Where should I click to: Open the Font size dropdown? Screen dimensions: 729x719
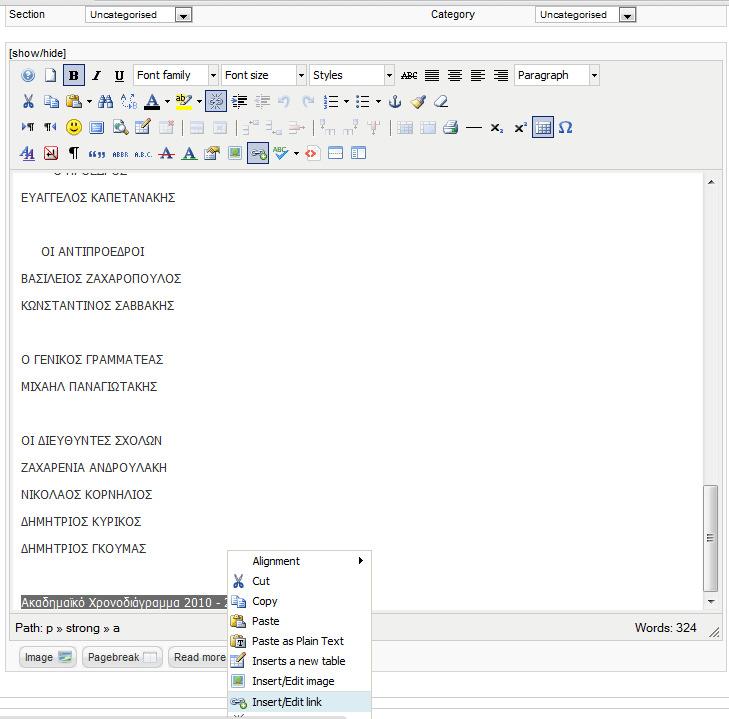click(264, 75)
